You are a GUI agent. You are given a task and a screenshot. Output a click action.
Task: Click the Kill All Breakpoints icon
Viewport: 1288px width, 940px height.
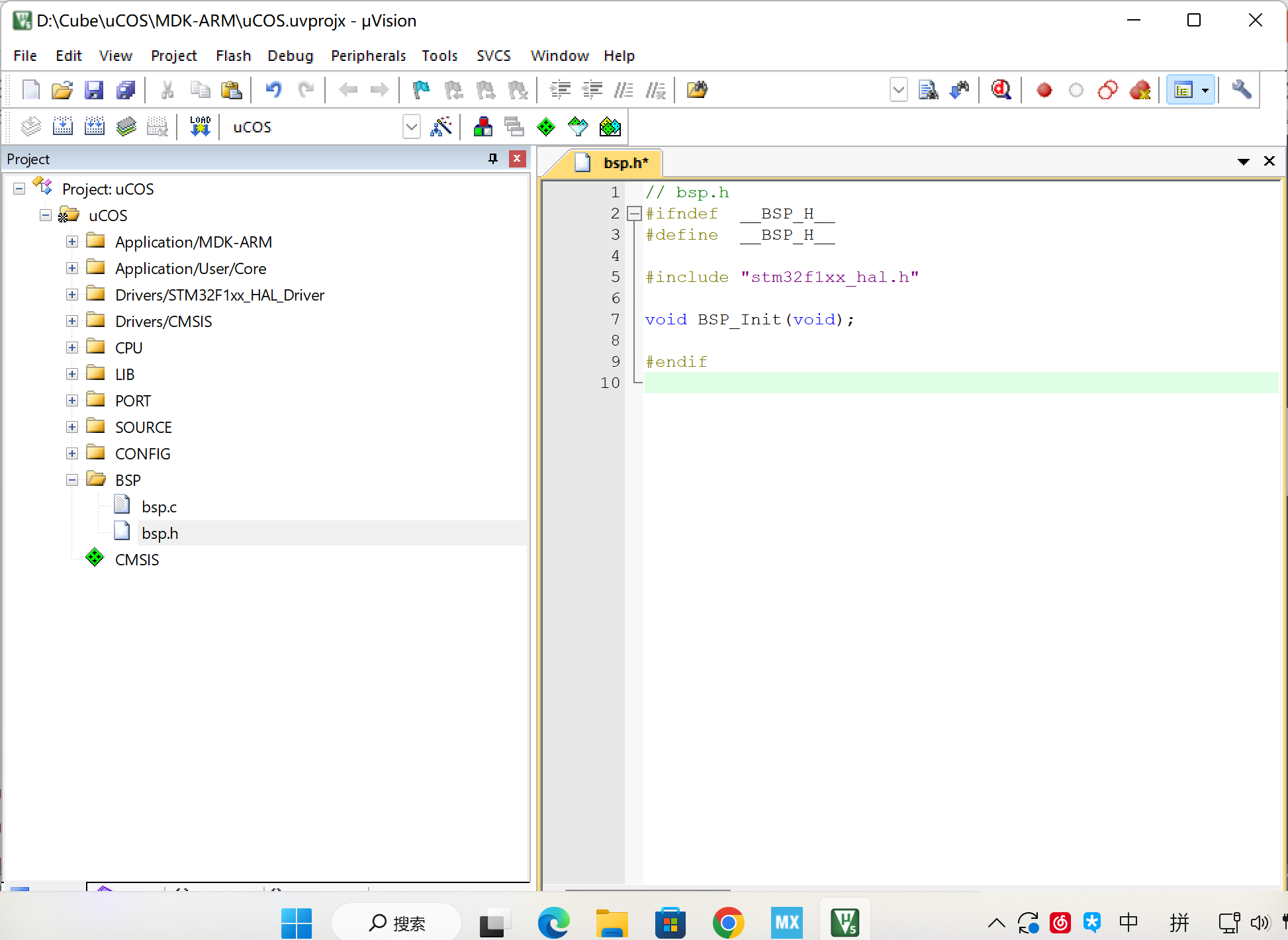[x=1140, y=89]
